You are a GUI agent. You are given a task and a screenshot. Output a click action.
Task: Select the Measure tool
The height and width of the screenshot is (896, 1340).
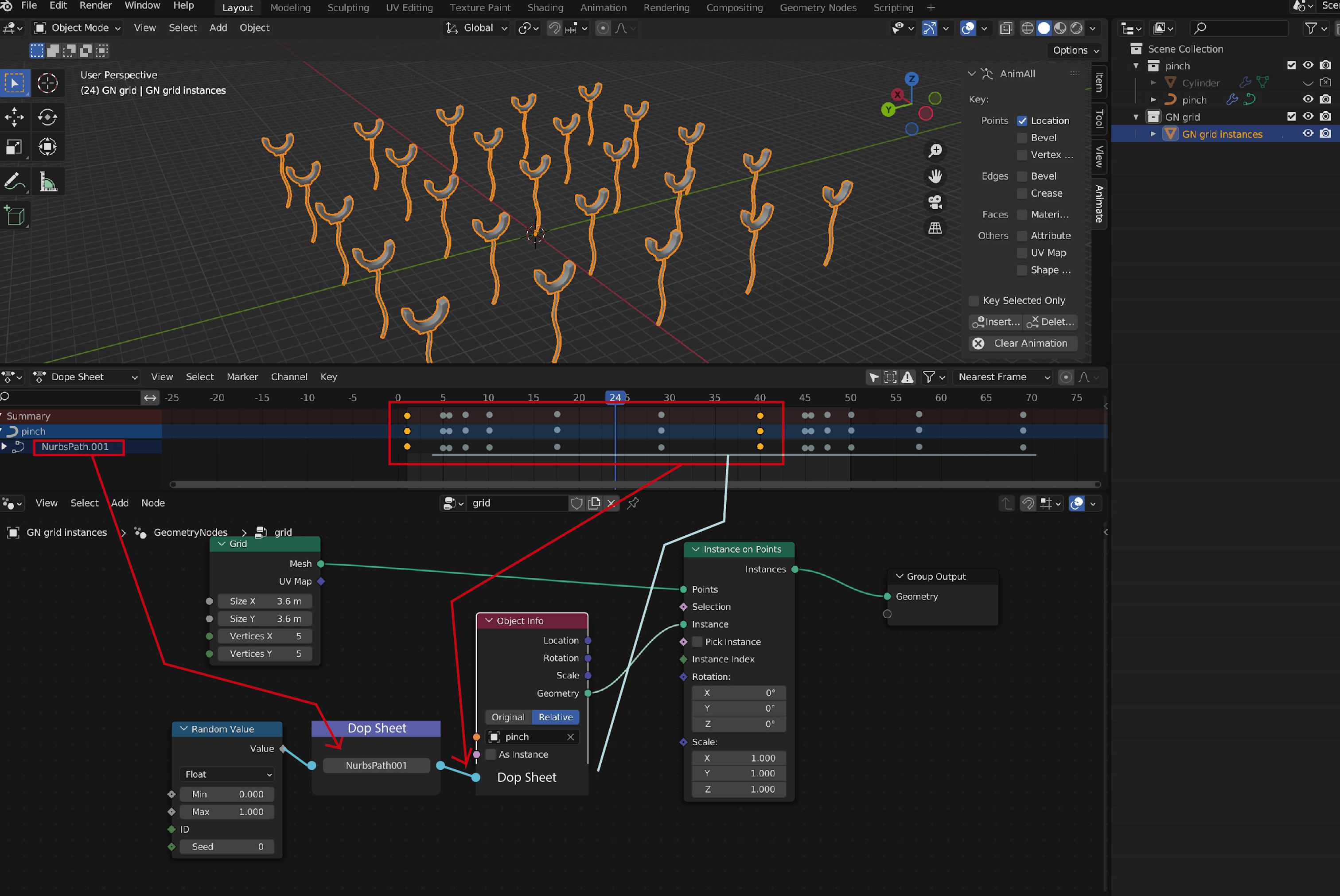[x=47, y=182]
